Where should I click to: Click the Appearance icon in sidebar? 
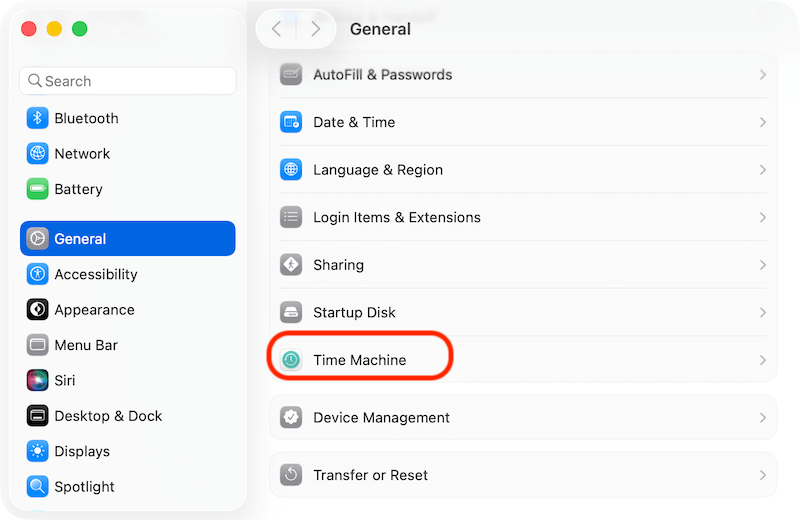point(37,309)
